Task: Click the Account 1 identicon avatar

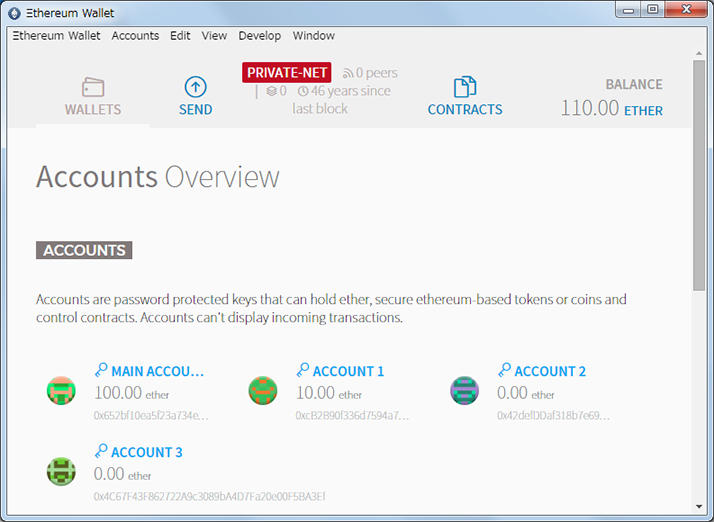Action: 263,390
